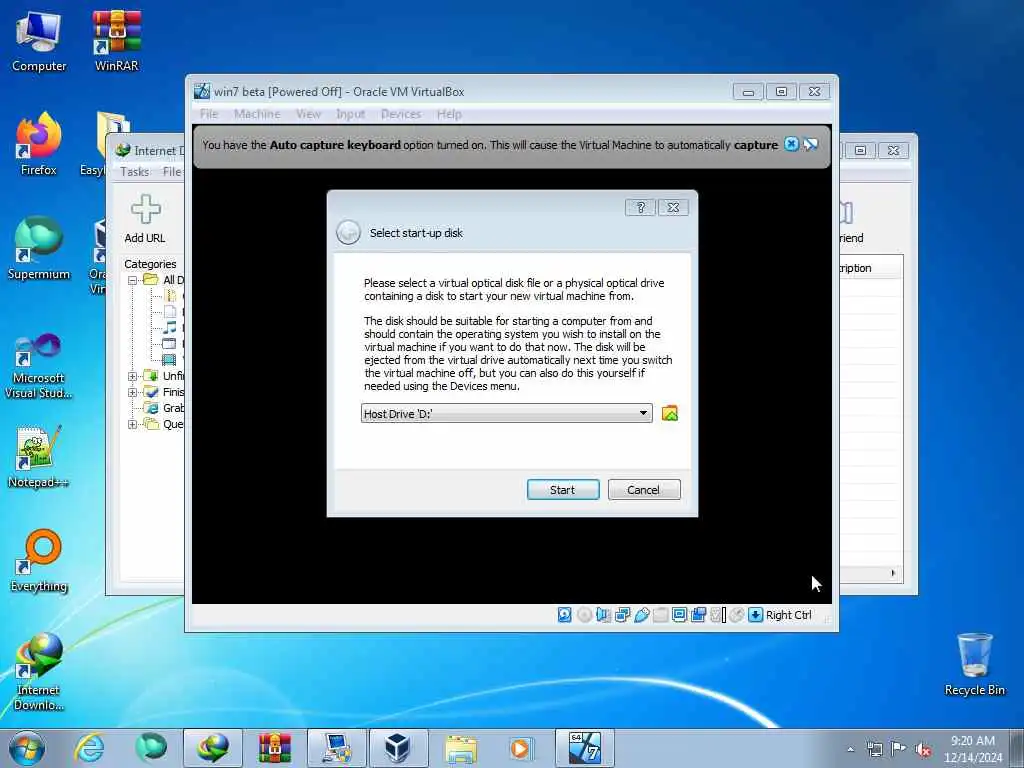
Task: Click the USB status icon in VirtualBox
Action: tap(641, 615)
